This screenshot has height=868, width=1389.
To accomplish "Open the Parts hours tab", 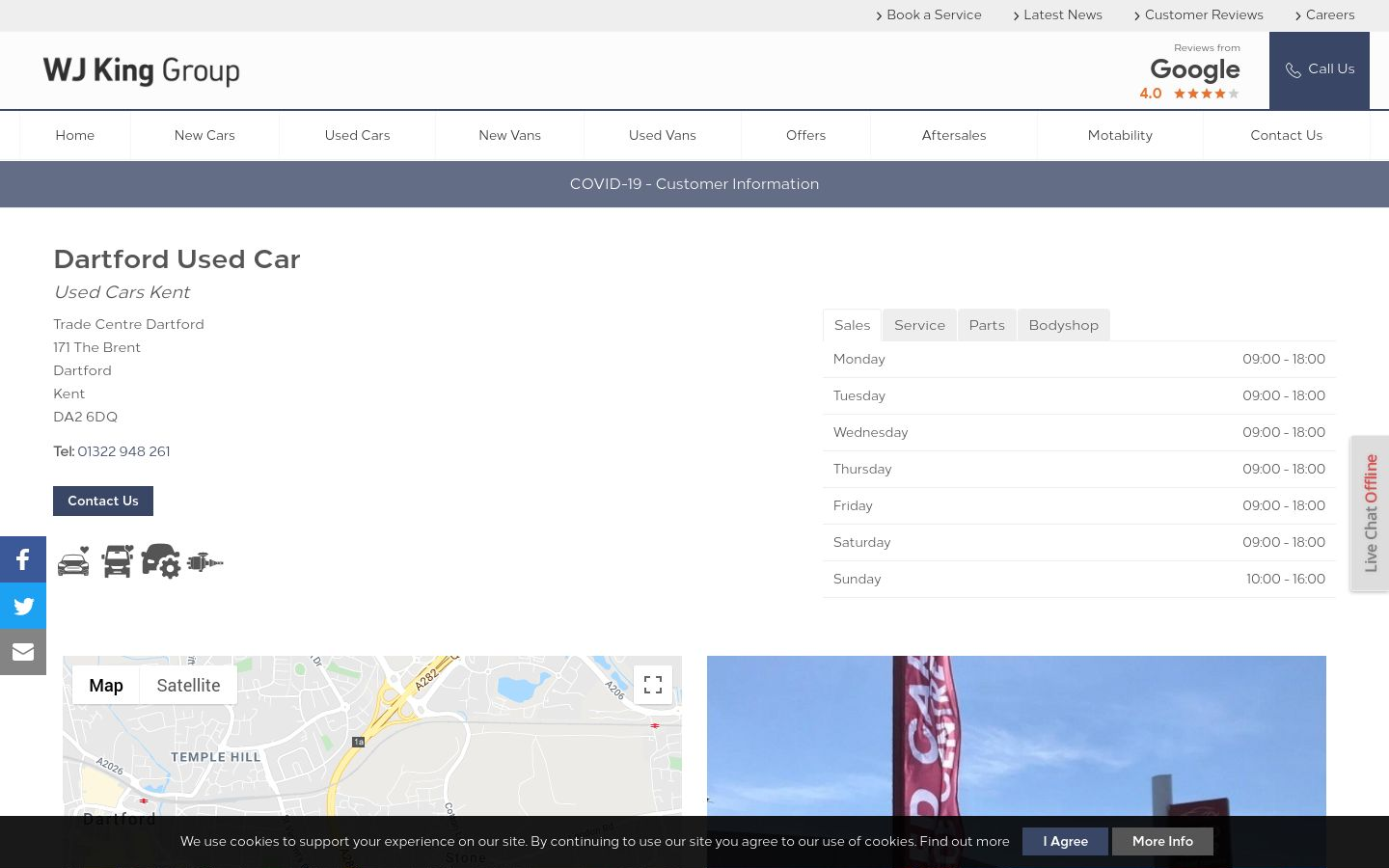I will coord(987,325).
